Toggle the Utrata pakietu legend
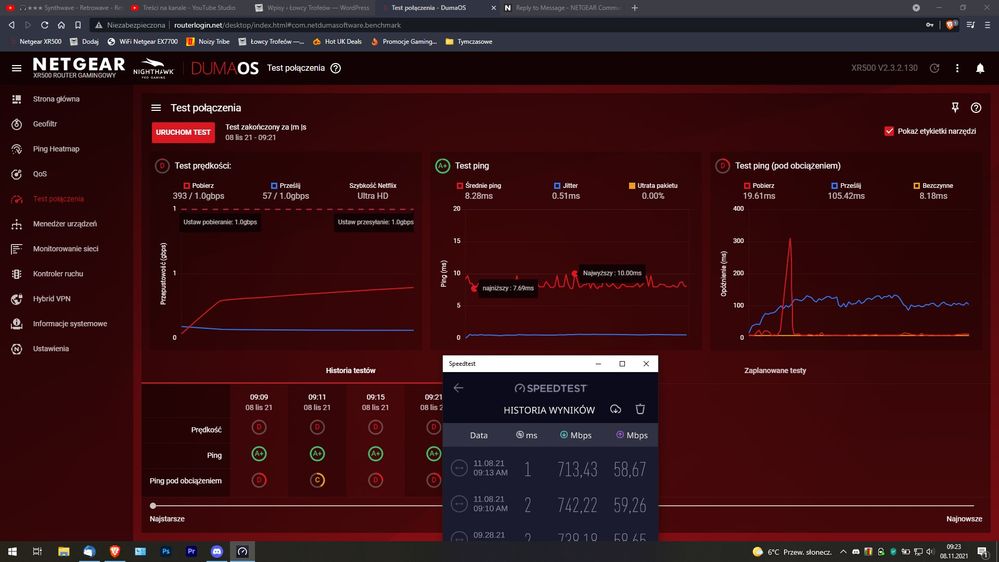999x562 pixels. click(x=653, y=185)
